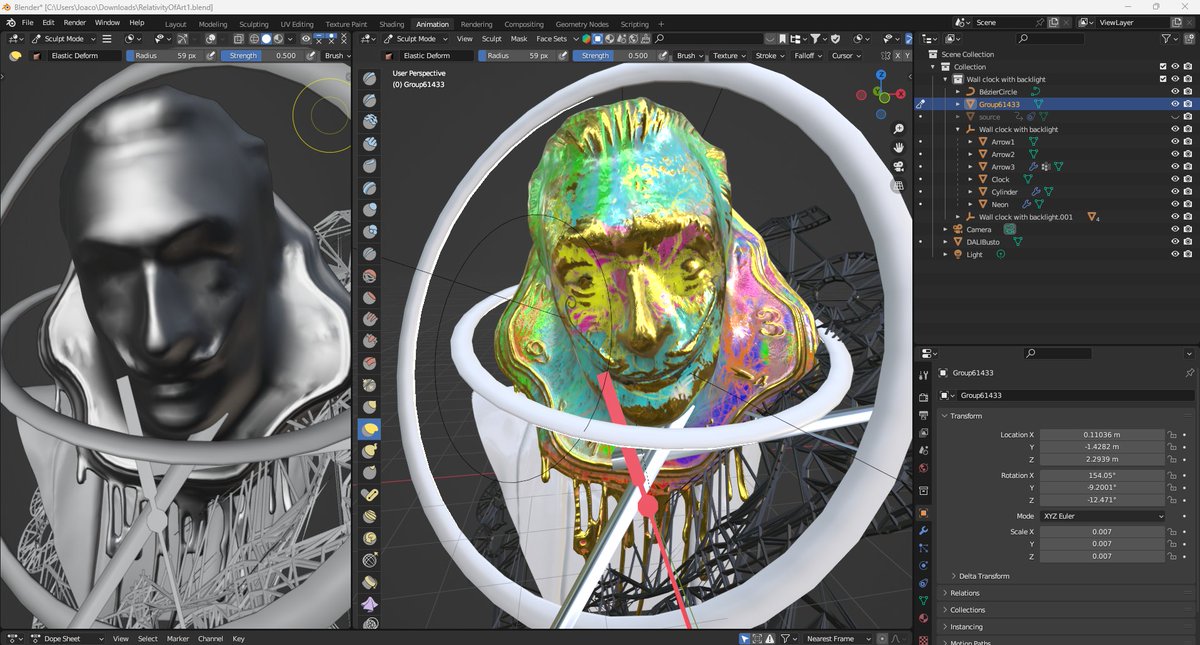Switch to the Geometry Nodes workspace tab

(582, 24)
